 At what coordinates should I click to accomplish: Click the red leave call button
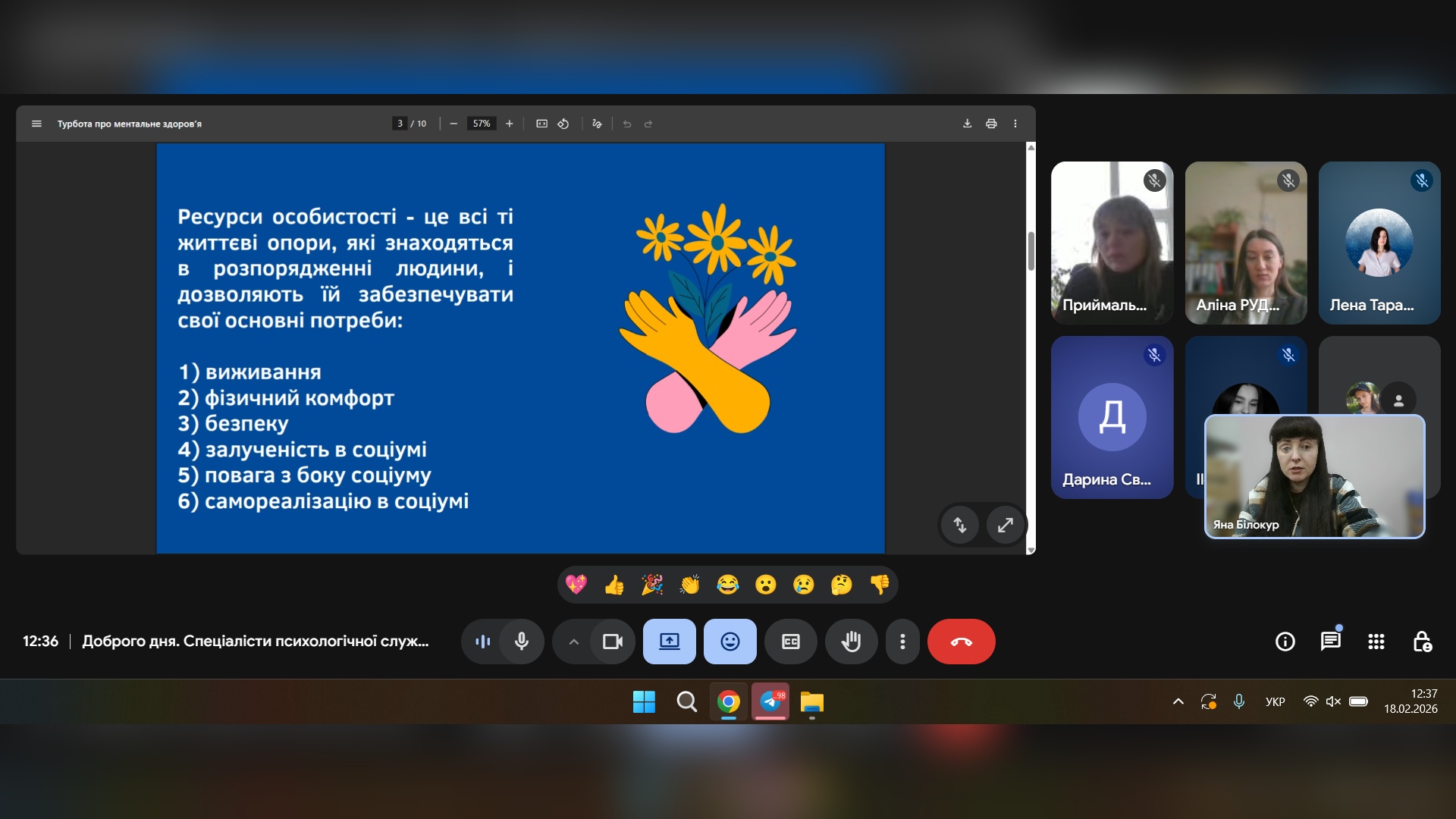(961, 642)
